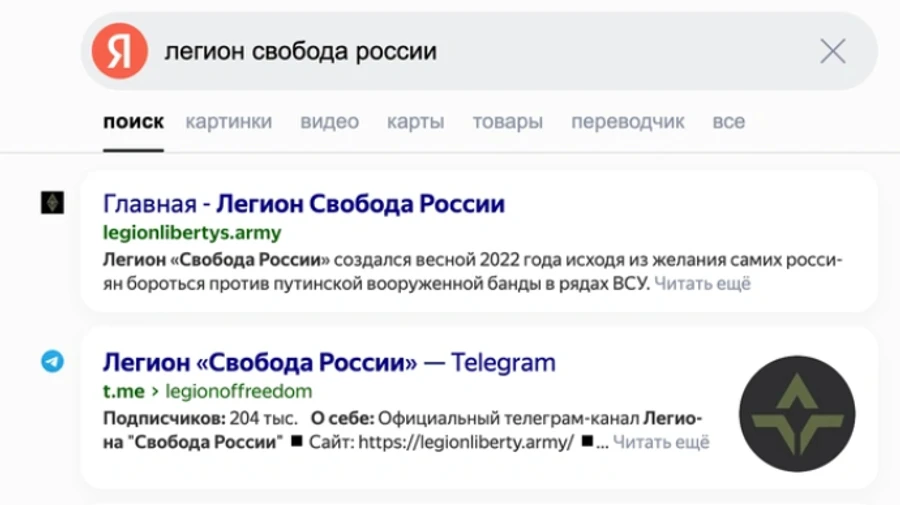Select the 'поиск' tab

tap(134, 122)
